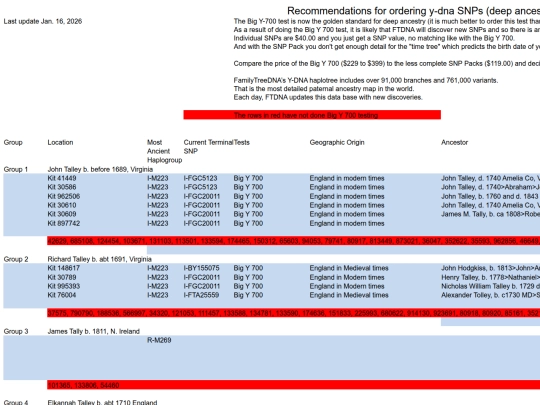Screen dimensions: 540x405
Task: Click the 'Ancestor' column header
Action: pos(455,143)
